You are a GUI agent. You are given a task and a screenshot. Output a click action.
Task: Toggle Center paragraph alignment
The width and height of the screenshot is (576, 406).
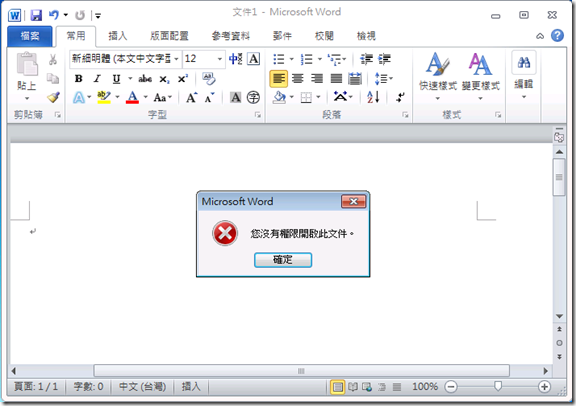coord(298,79)
